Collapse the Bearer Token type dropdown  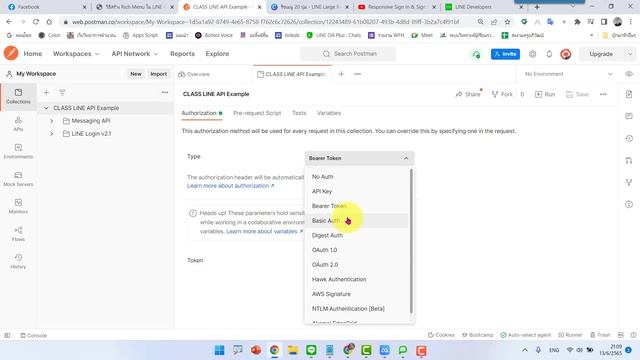(x=360, y=158)
